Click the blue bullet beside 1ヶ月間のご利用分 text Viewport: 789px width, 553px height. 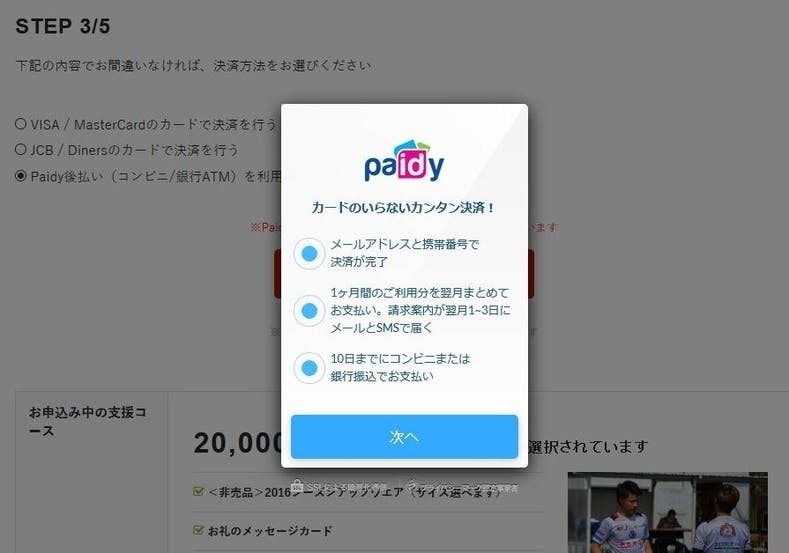pyautogui.click(x=309, y=310)
